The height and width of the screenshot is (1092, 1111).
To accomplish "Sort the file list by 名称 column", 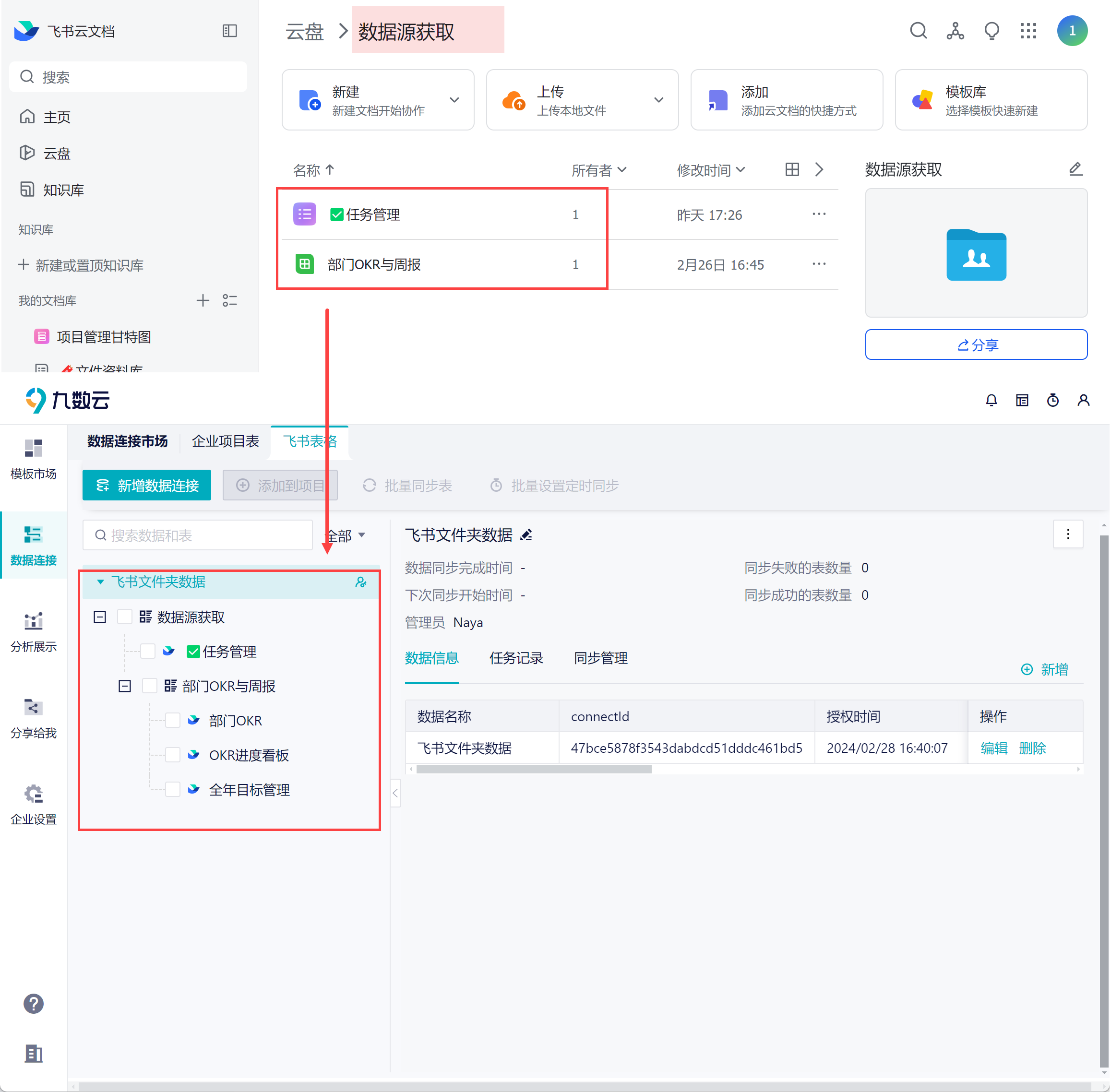I will coord(314,170).
